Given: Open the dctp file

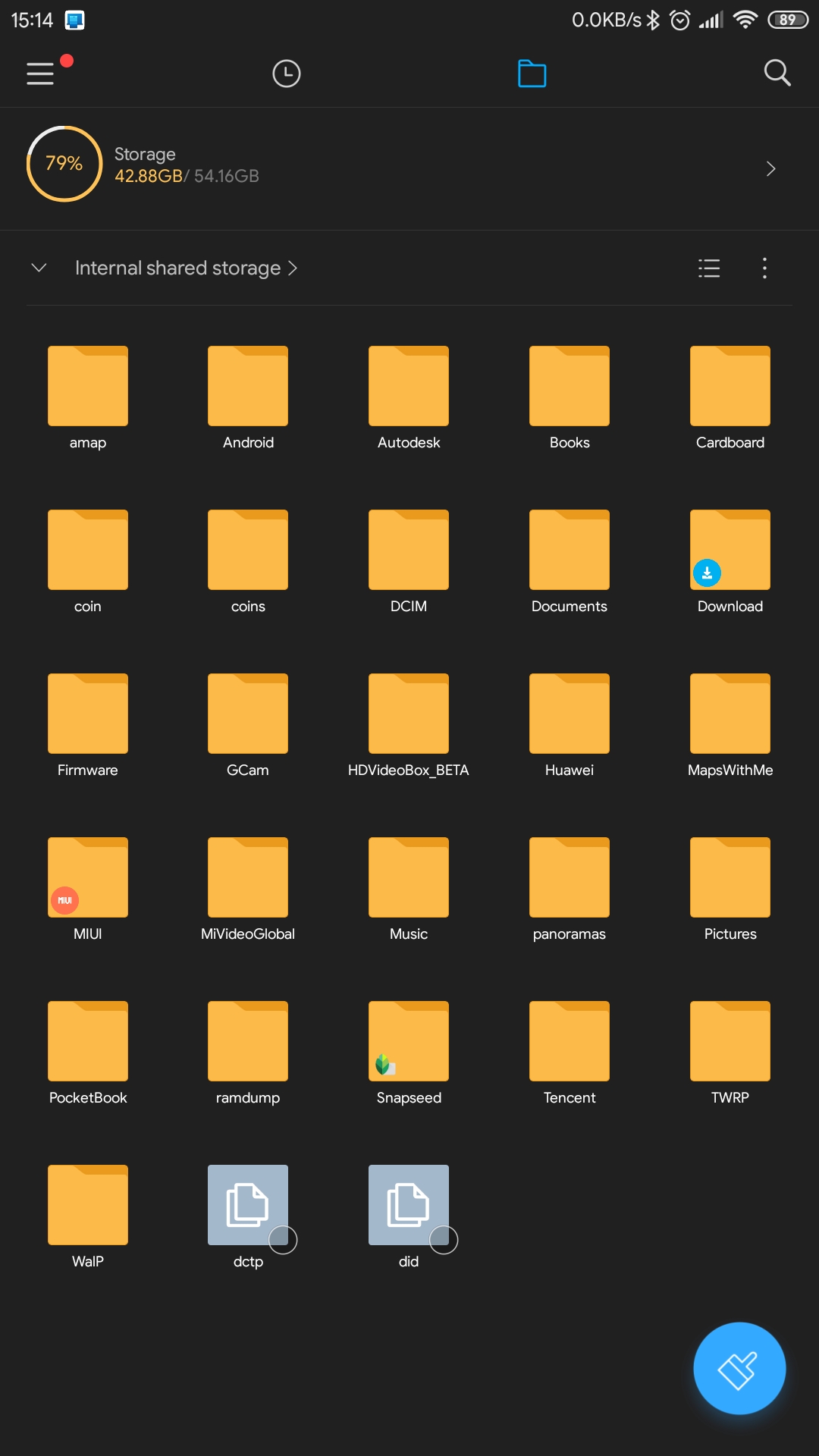Looking at the screenshot, I should pyautogui.click(x=248, y=1217).
